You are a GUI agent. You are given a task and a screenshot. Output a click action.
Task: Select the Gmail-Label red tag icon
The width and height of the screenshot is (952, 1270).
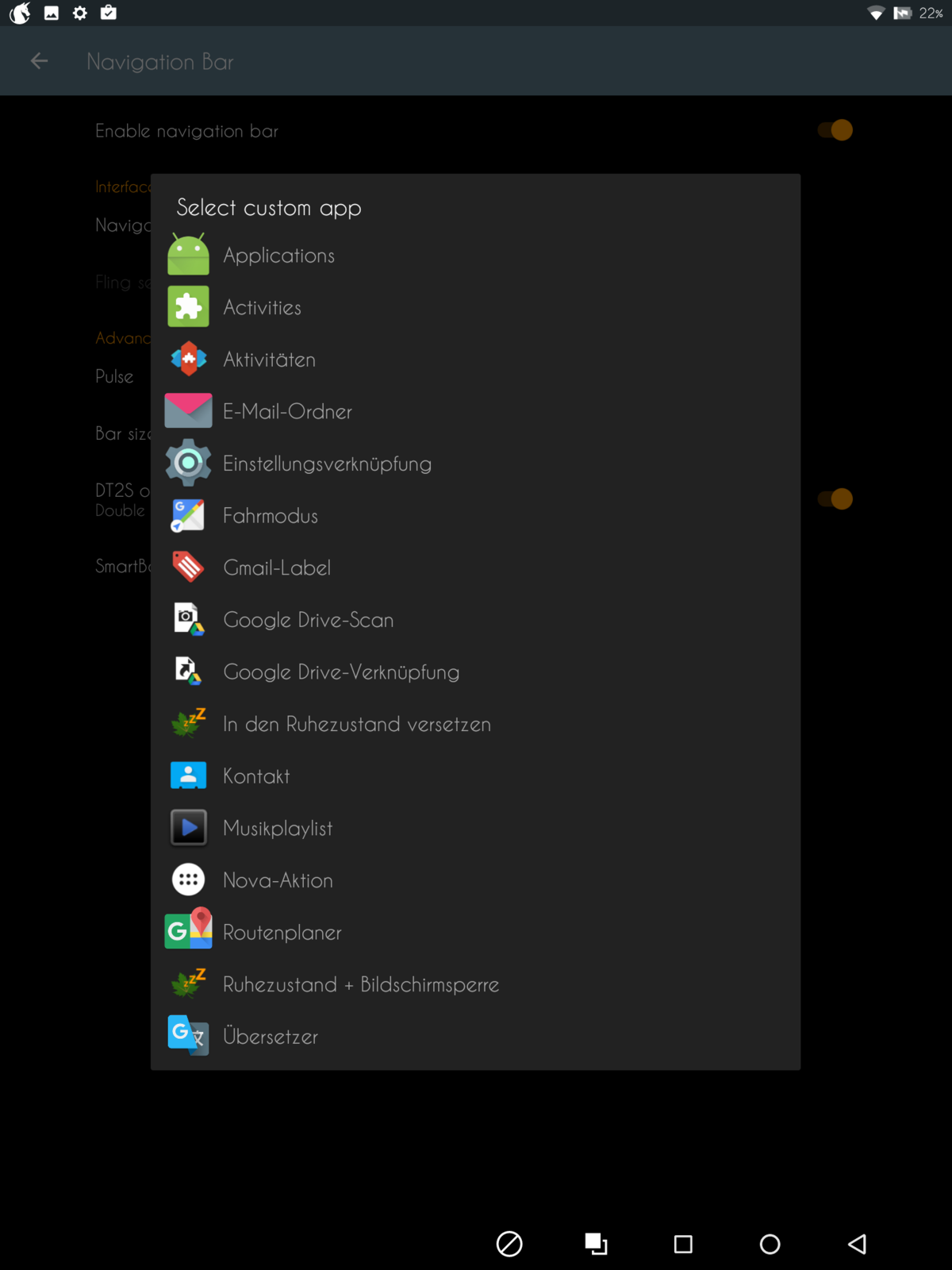pos(188,568)
